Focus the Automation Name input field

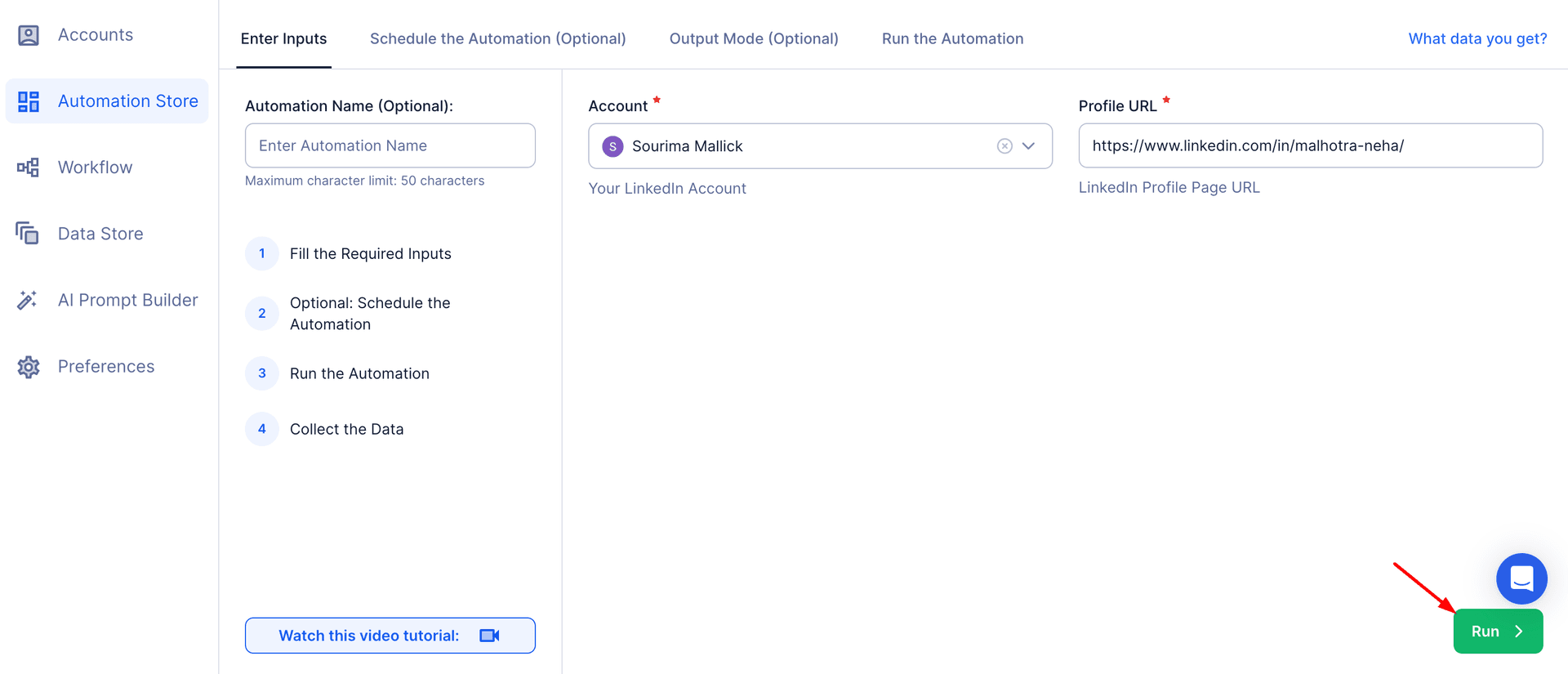390,145
